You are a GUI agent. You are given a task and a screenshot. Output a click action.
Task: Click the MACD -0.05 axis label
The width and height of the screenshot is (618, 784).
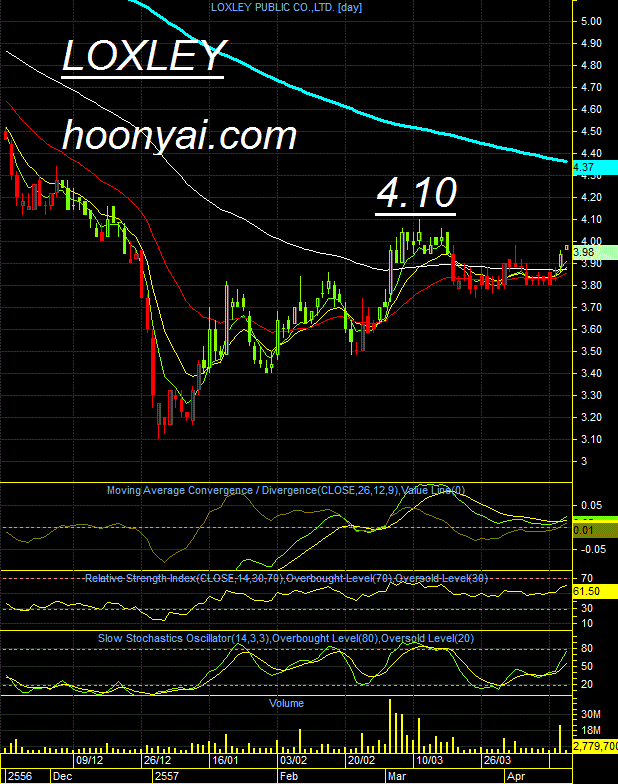point(592,549)
